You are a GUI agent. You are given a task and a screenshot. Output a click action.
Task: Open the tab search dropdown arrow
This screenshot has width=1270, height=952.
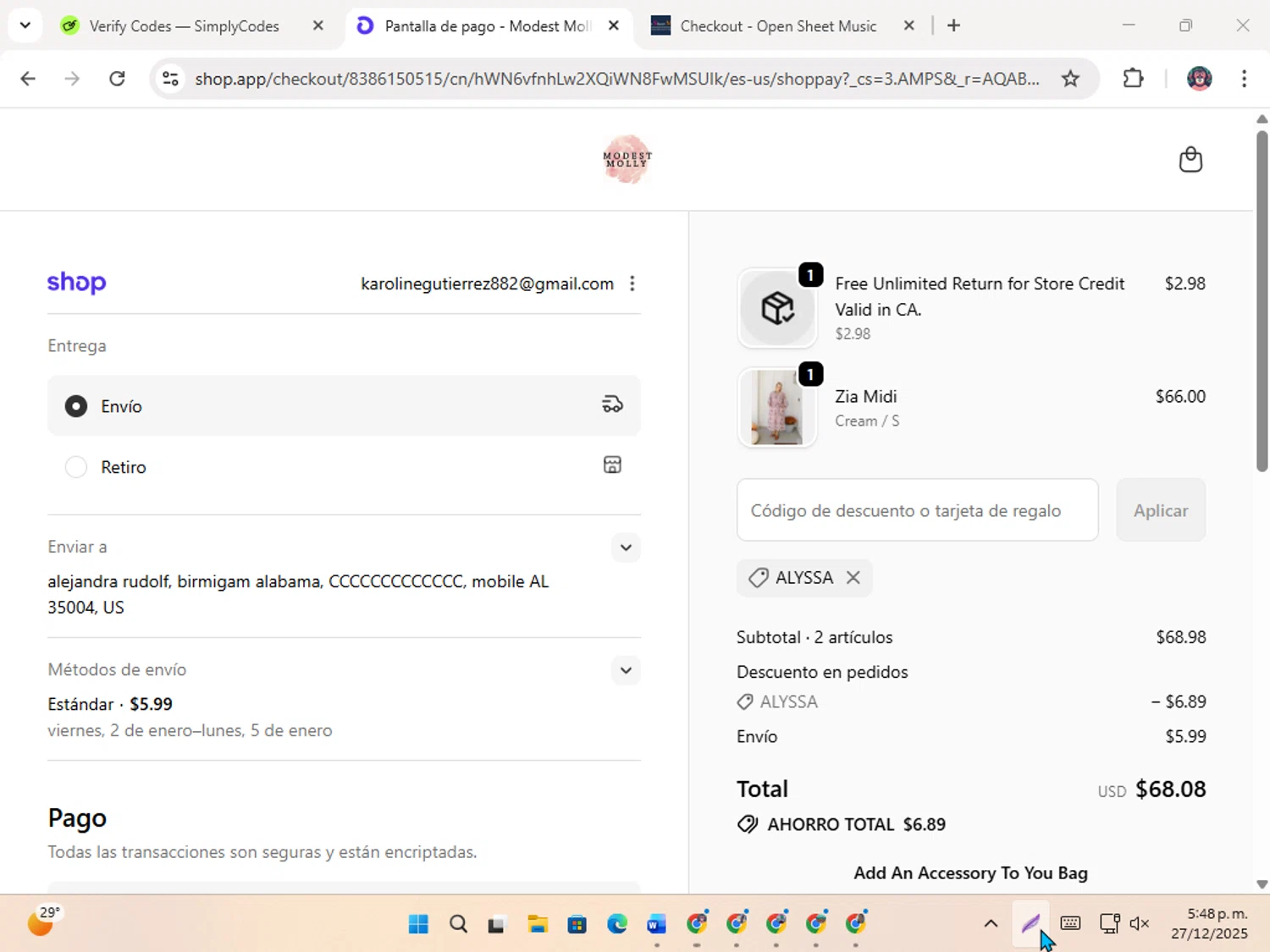(x=25, y=25)
